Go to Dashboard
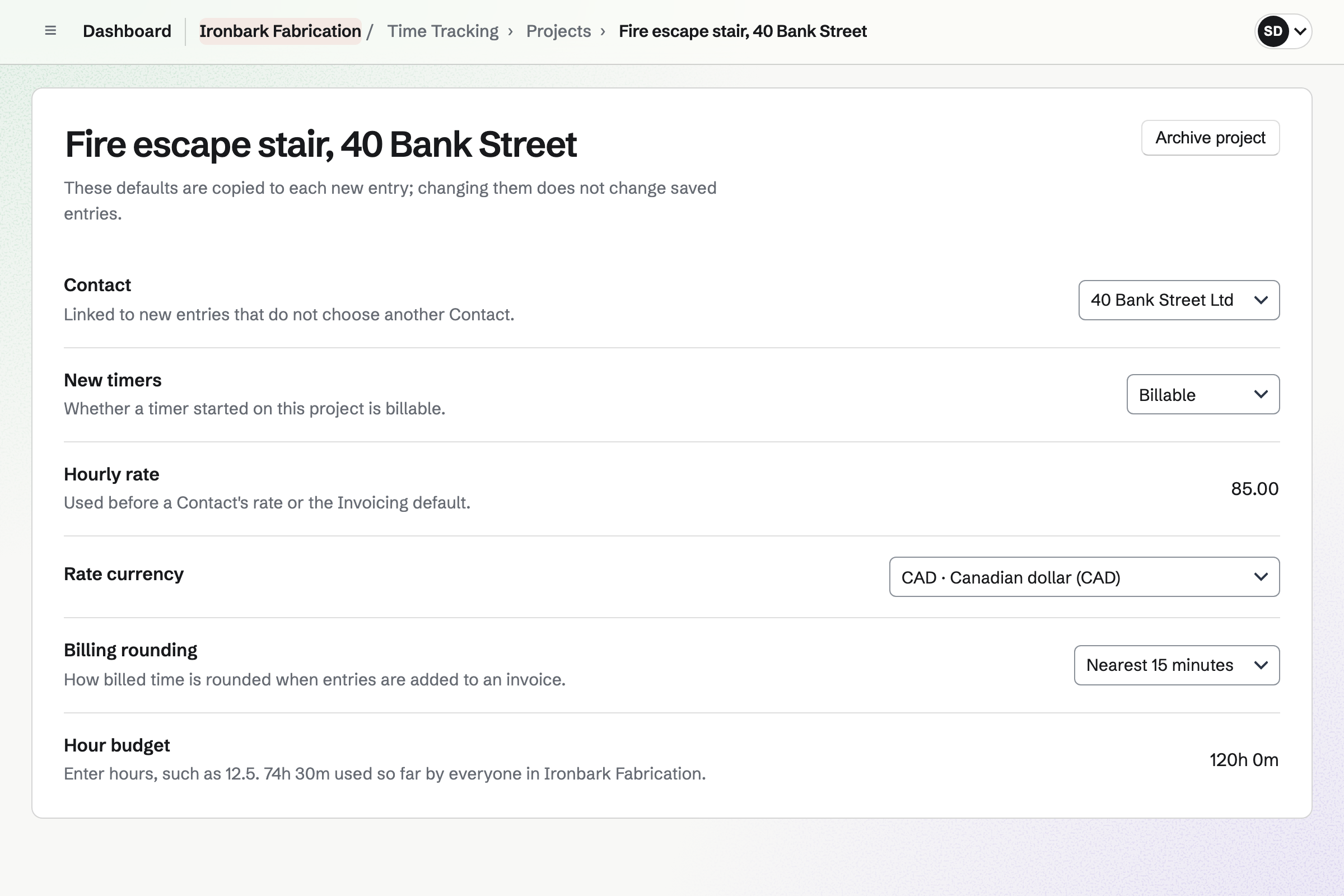 127,31
